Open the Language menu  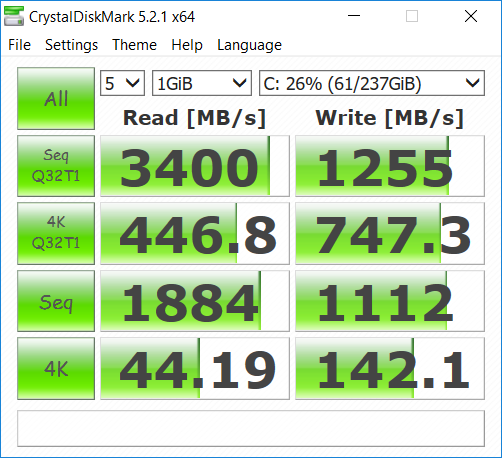point(249,45)
